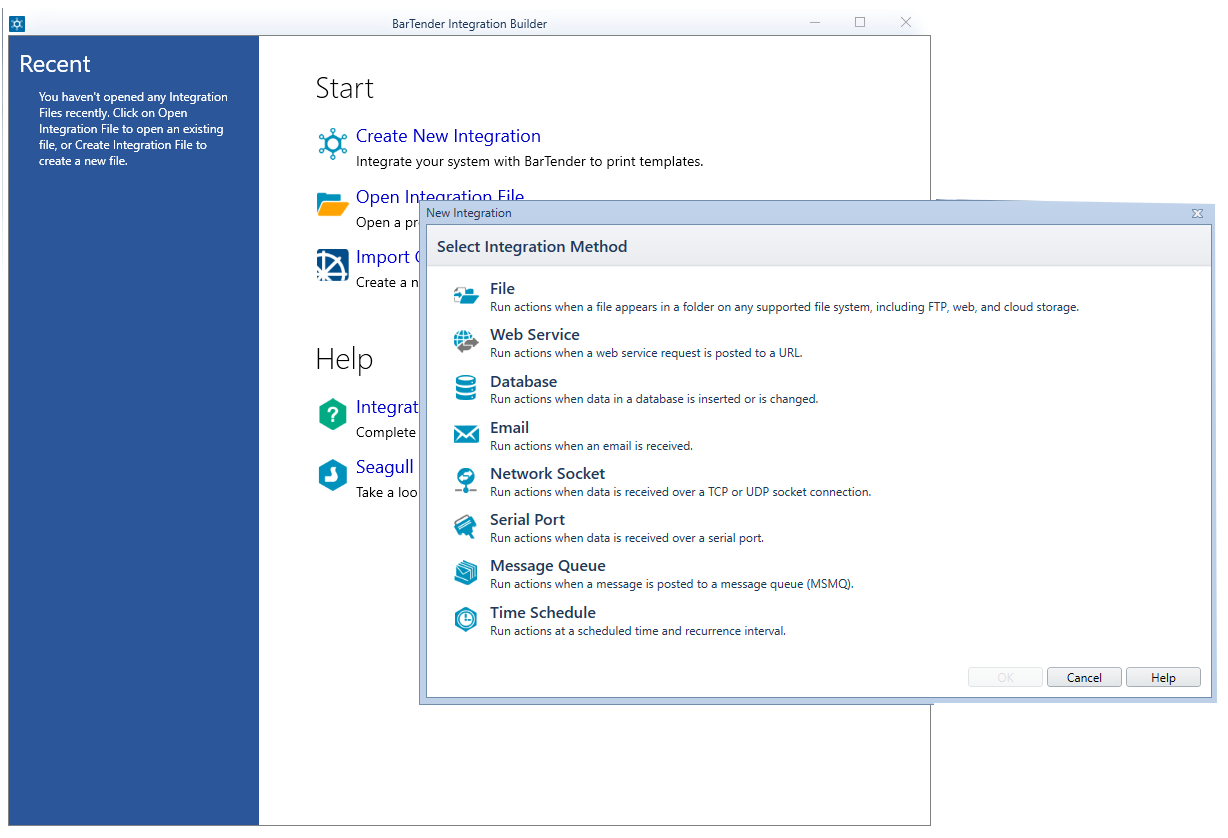This screenshot has width=1228, height=838.
Task: Open the Create New Integration link
Action: click(448, 136)
